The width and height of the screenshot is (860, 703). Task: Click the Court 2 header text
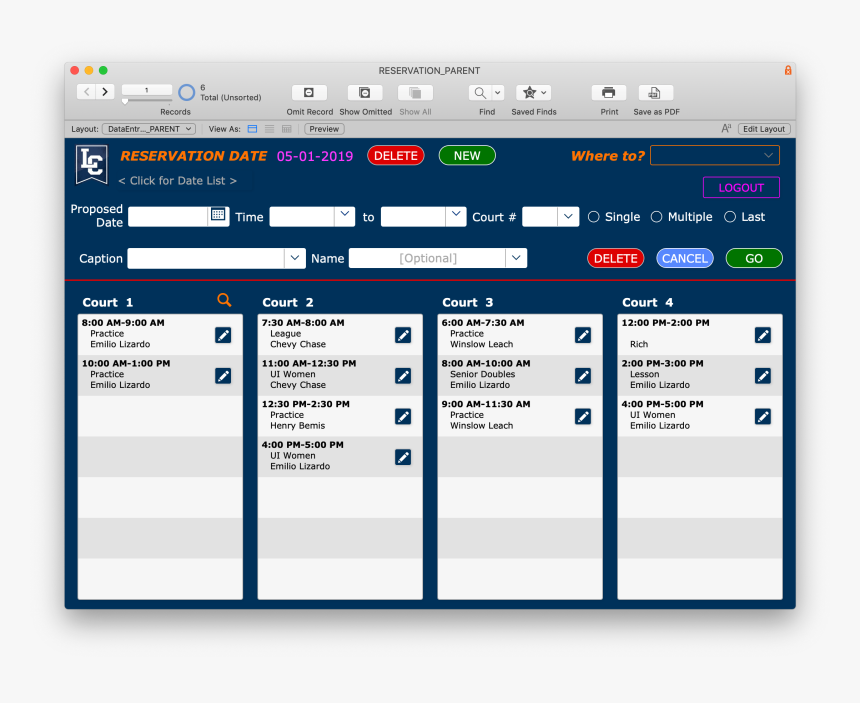pos(288,302)
